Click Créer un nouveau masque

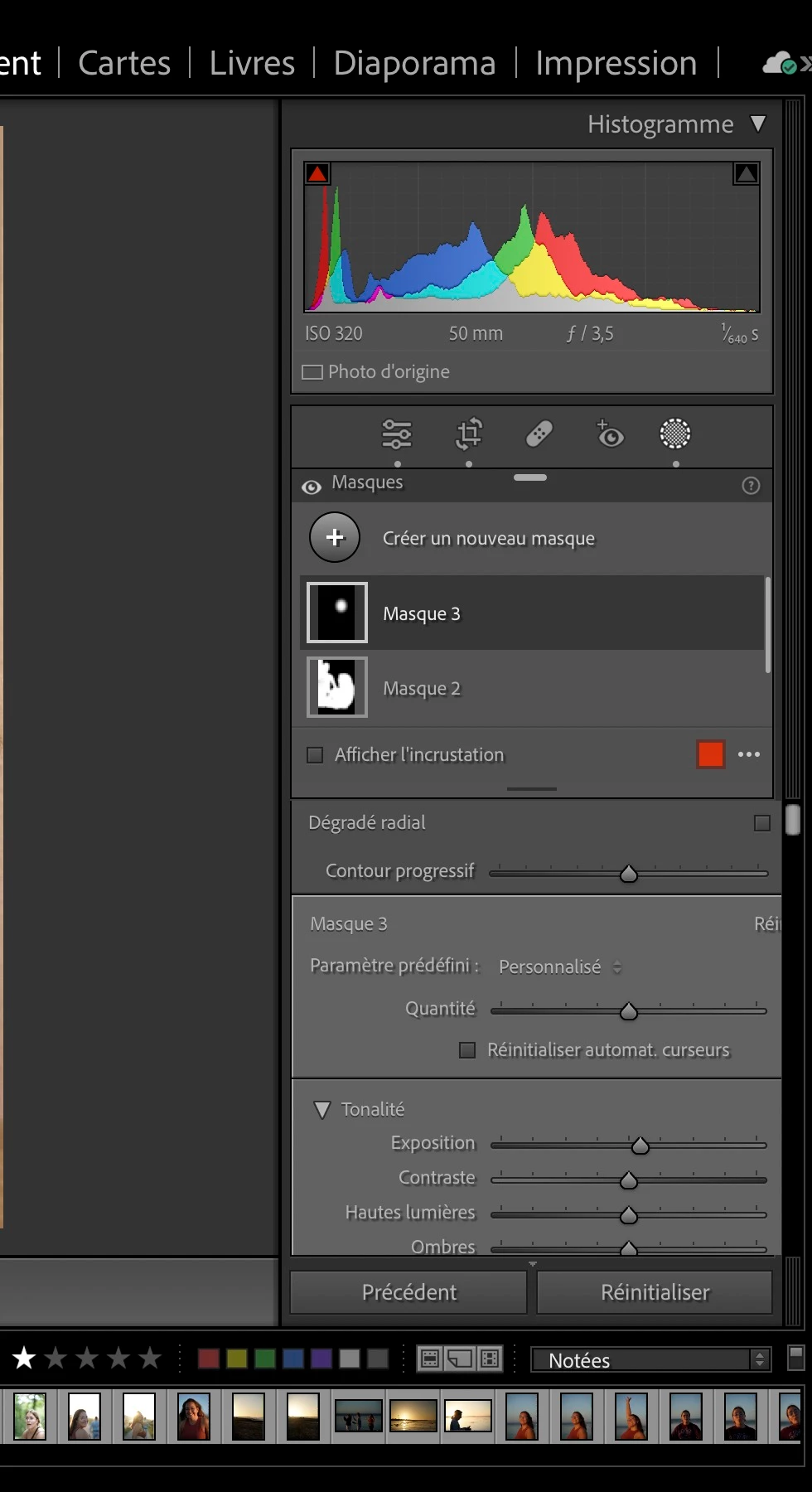click(489, 538)
